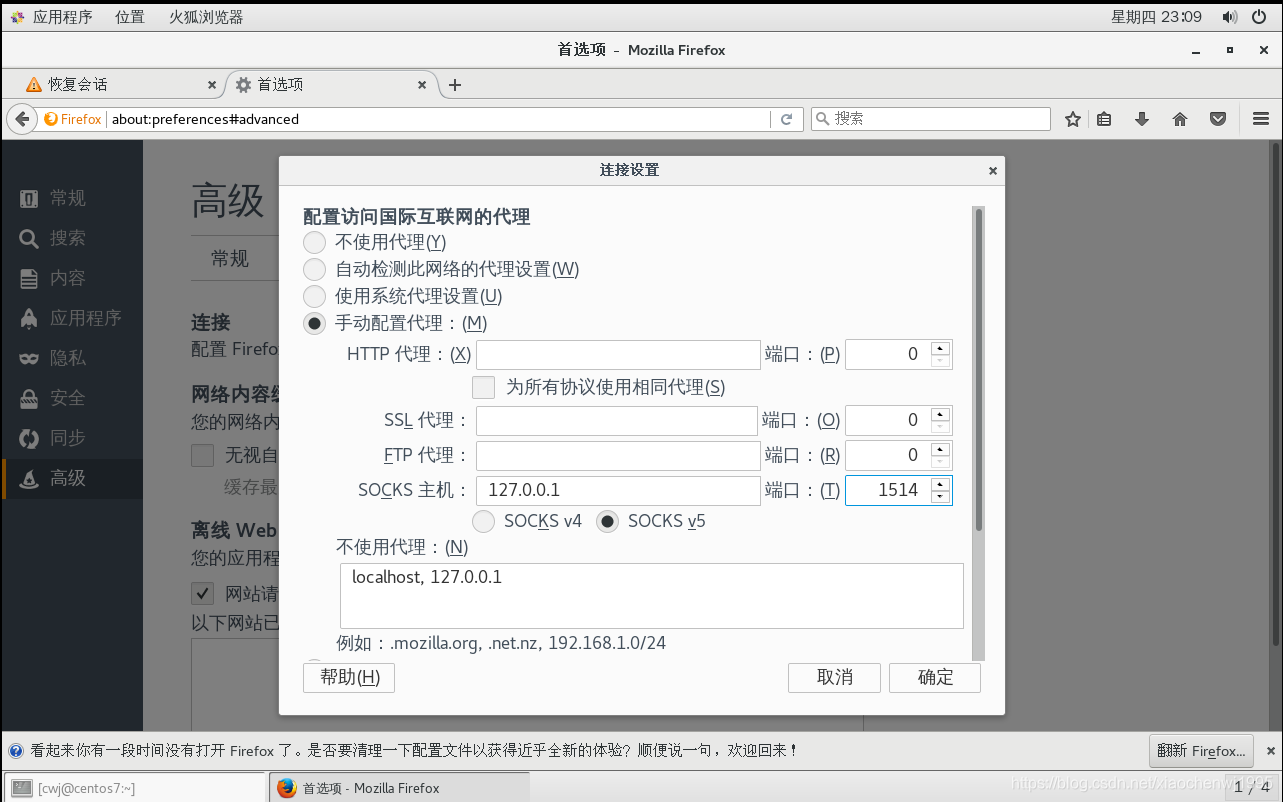
Task: Open Pocket icon in toolbar
Action: click(x=1218, y=119)
